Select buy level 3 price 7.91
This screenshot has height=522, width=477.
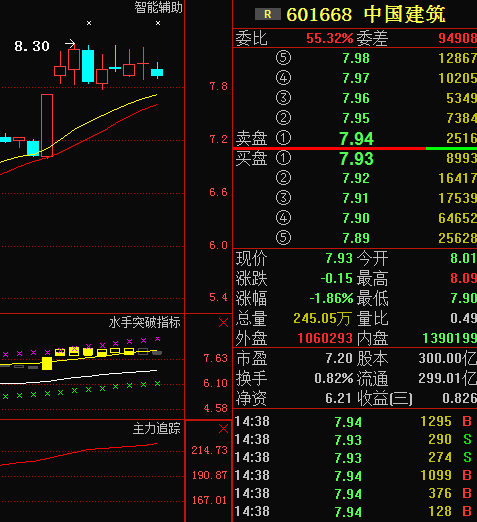coord(356,198)
